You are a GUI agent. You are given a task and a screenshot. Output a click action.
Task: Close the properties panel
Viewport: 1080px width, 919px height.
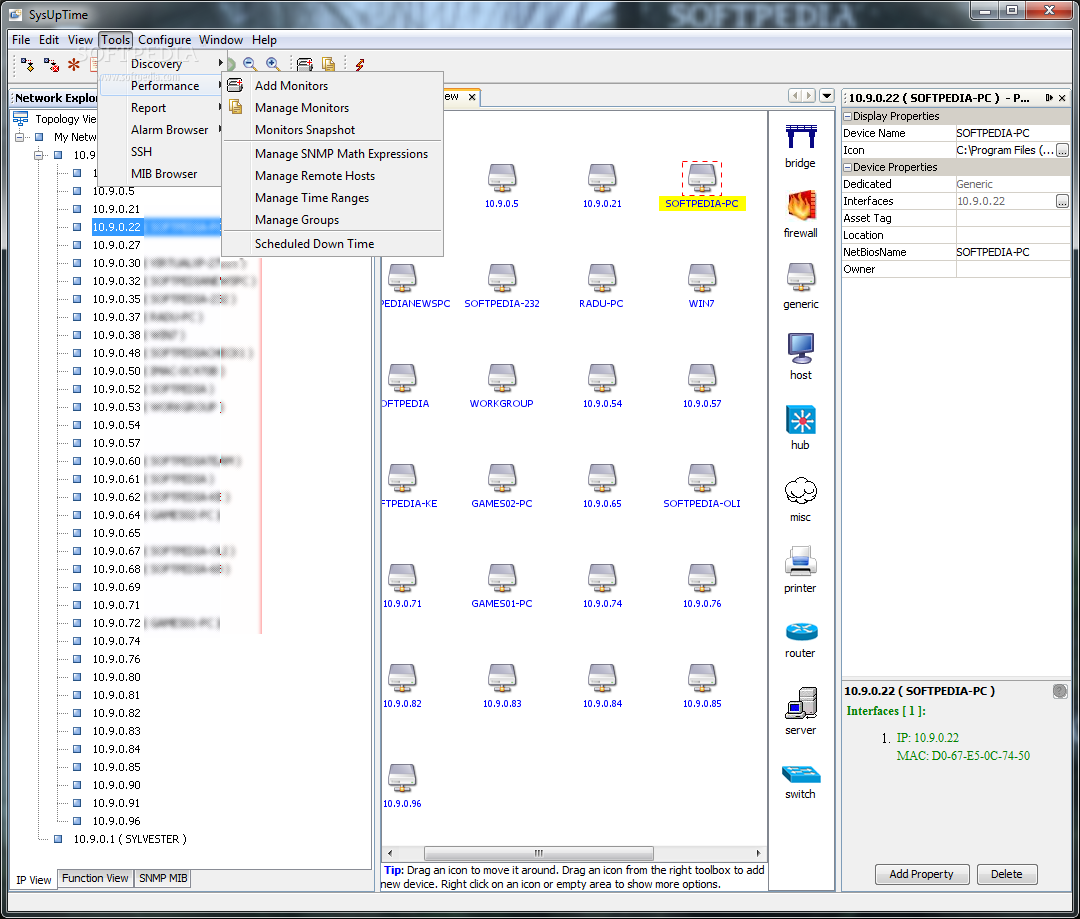pyautogui.click(x=1062, y=98)
